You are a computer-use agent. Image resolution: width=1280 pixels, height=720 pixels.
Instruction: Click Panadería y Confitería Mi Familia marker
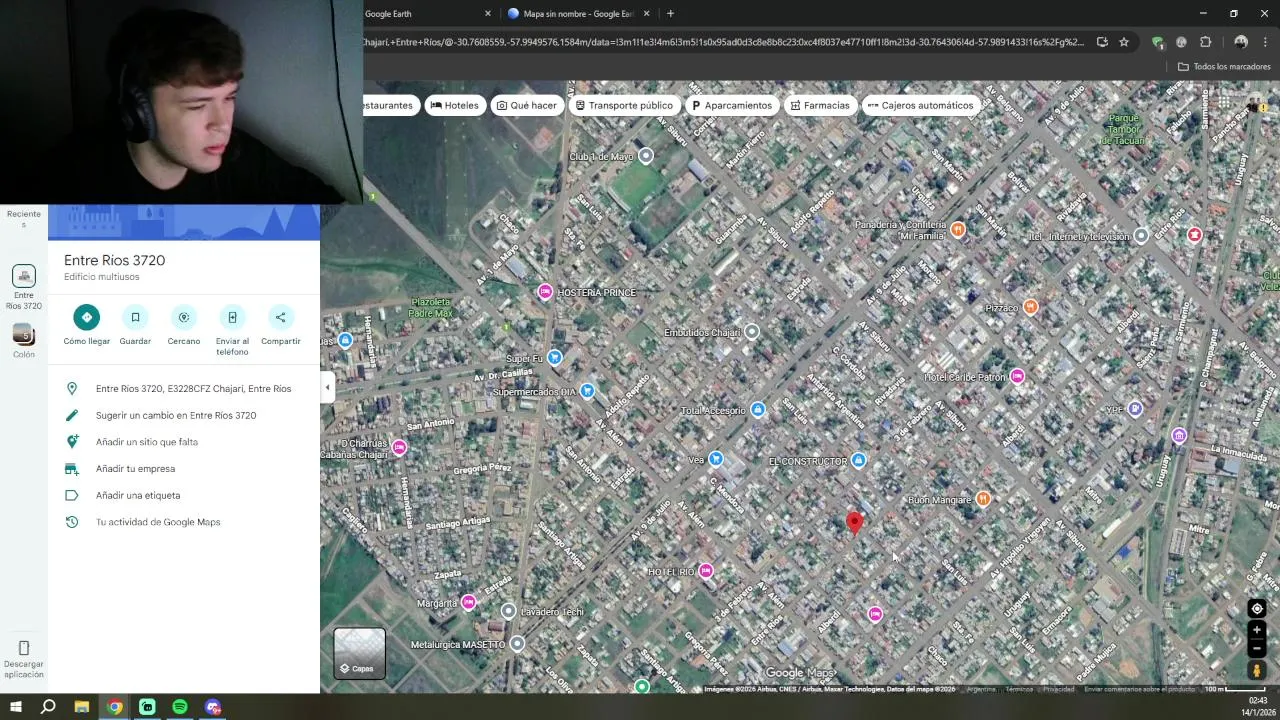pyautogui.click(x=958, y=230)
